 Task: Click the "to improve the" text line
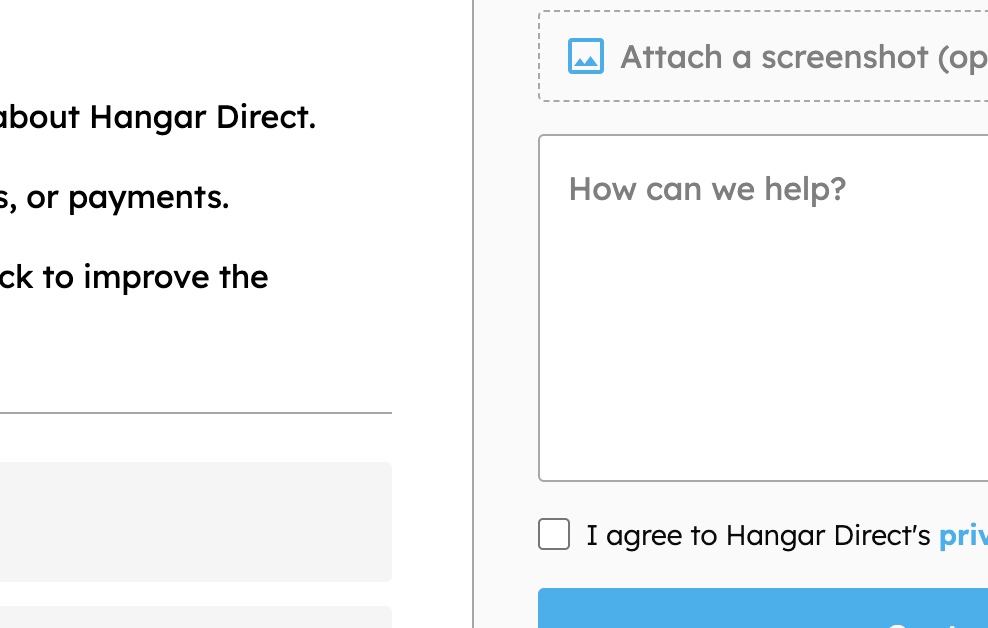pos(134,277)
